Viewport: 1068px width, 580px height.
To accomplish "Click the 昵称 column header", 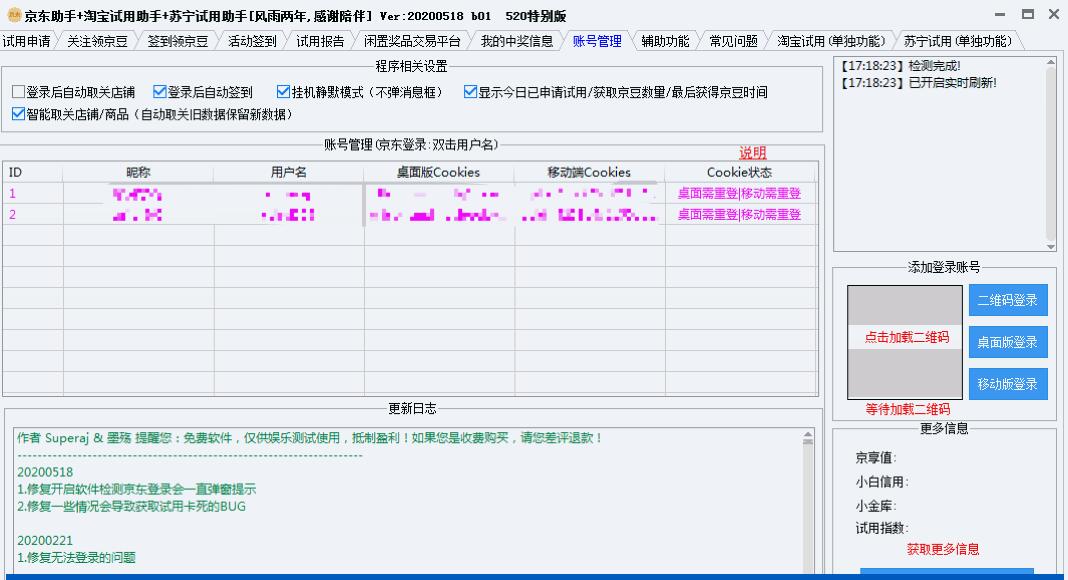I will (x=138, y=172).
